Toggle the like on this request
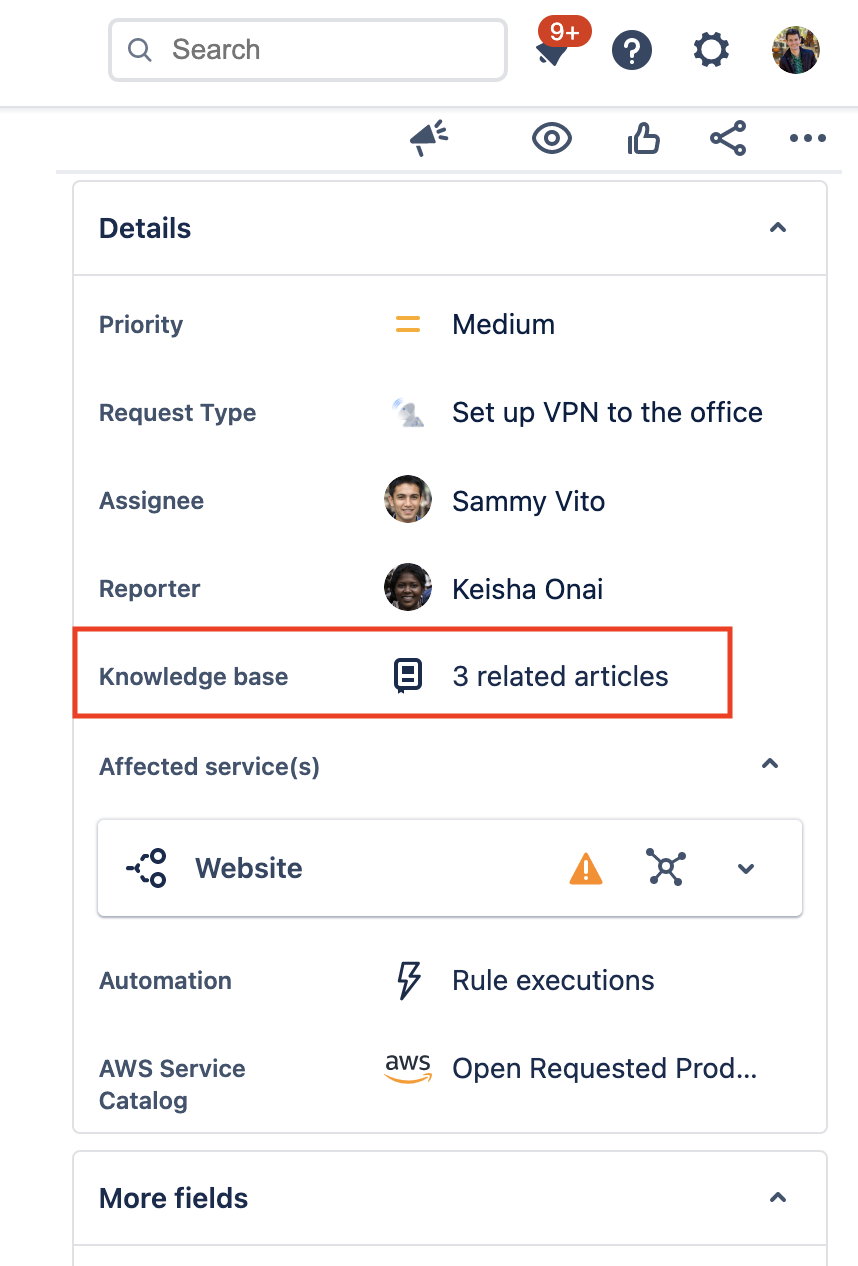The height and width of the screenshot is (1266, 858). (643, 139)
